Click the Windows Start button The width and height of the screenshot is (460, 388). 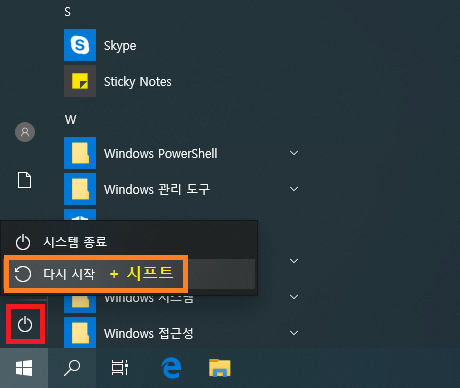24,368
